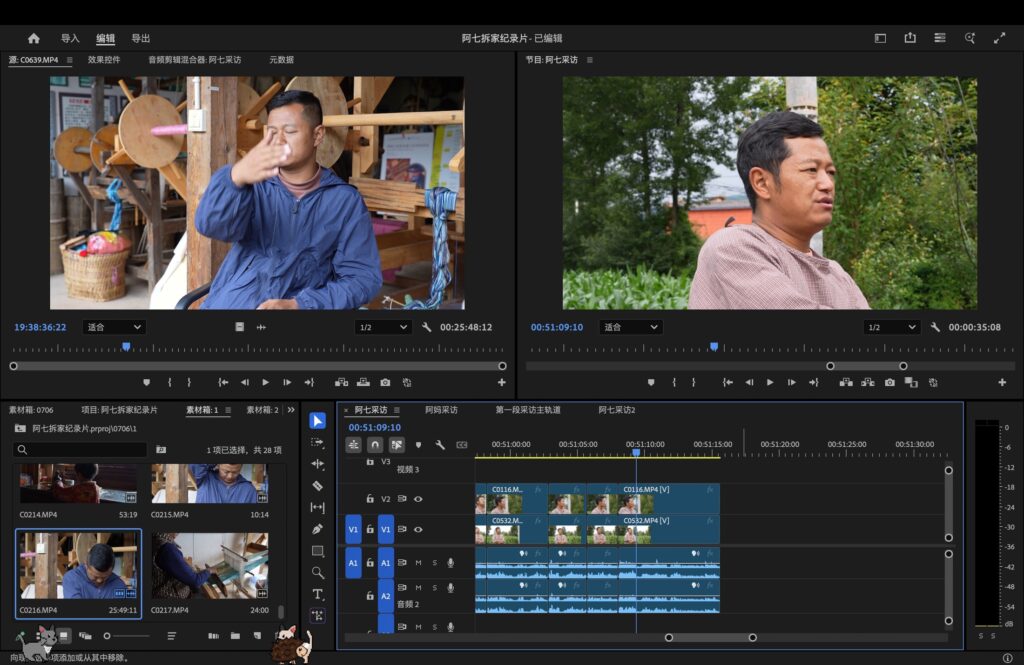Screen dimensions: 1024x665
Task: Toggle the V1 track lock
Action: point(370,529)
